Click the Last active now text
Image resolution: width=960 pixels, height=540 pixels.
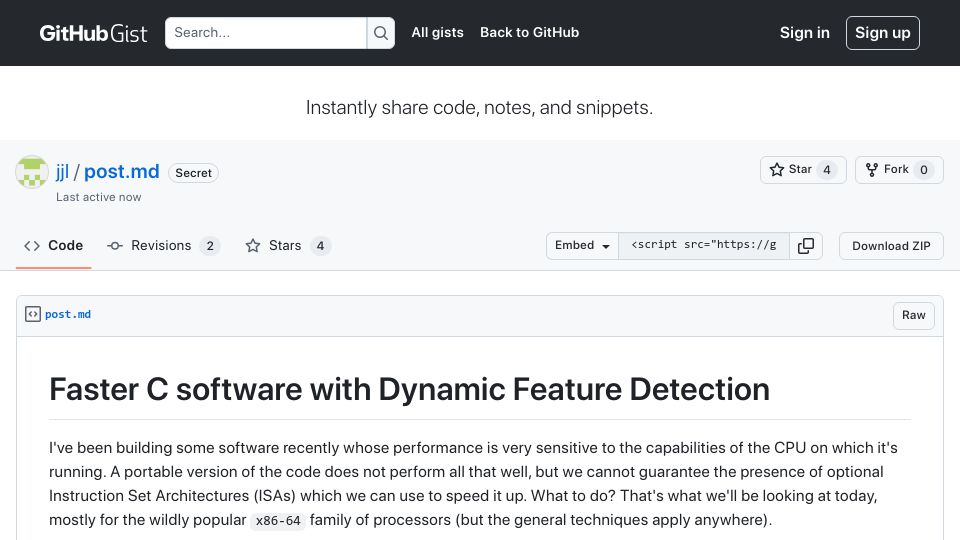pos(99,197)
